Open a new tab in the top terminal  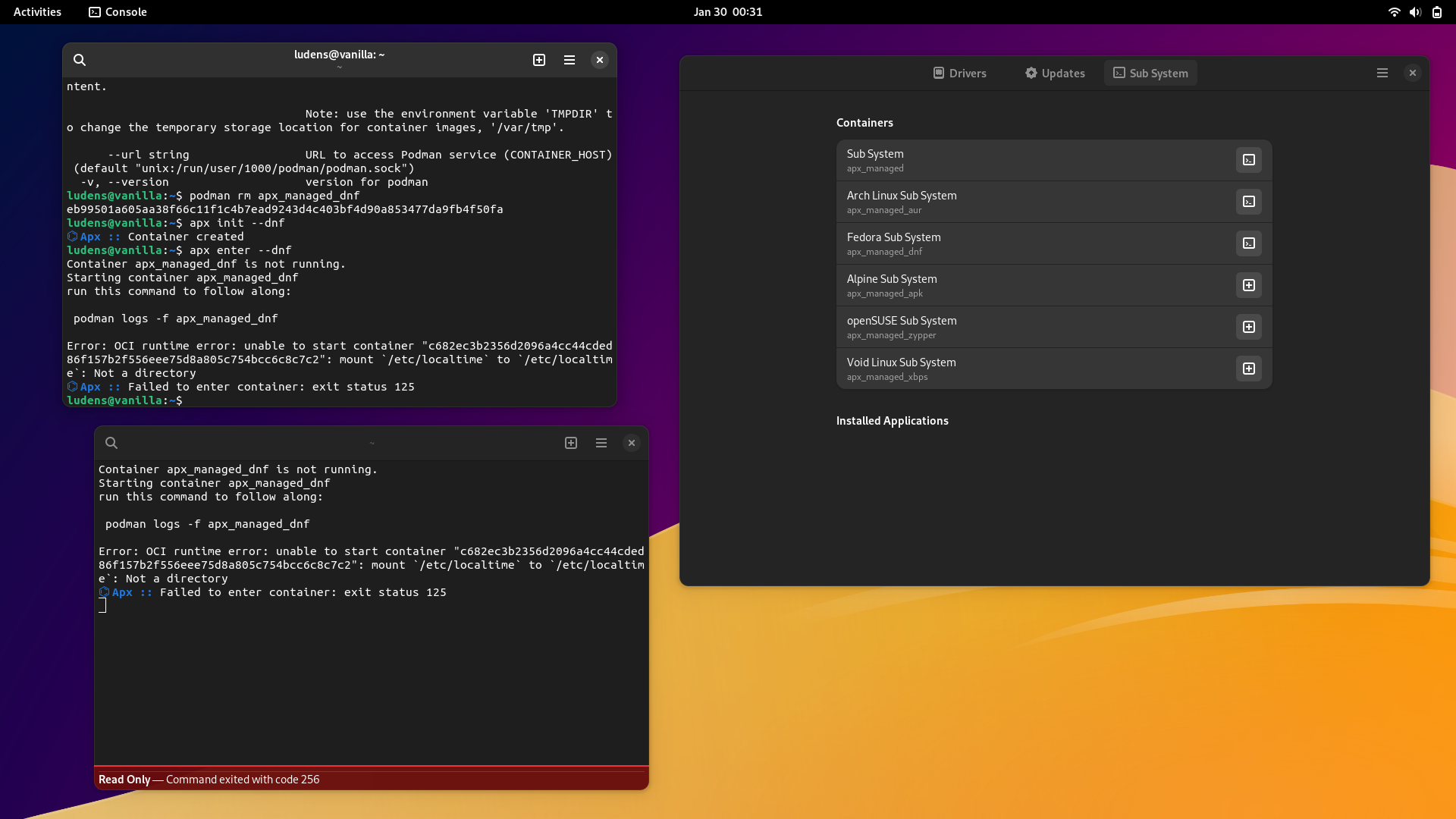tap(539, 60)
